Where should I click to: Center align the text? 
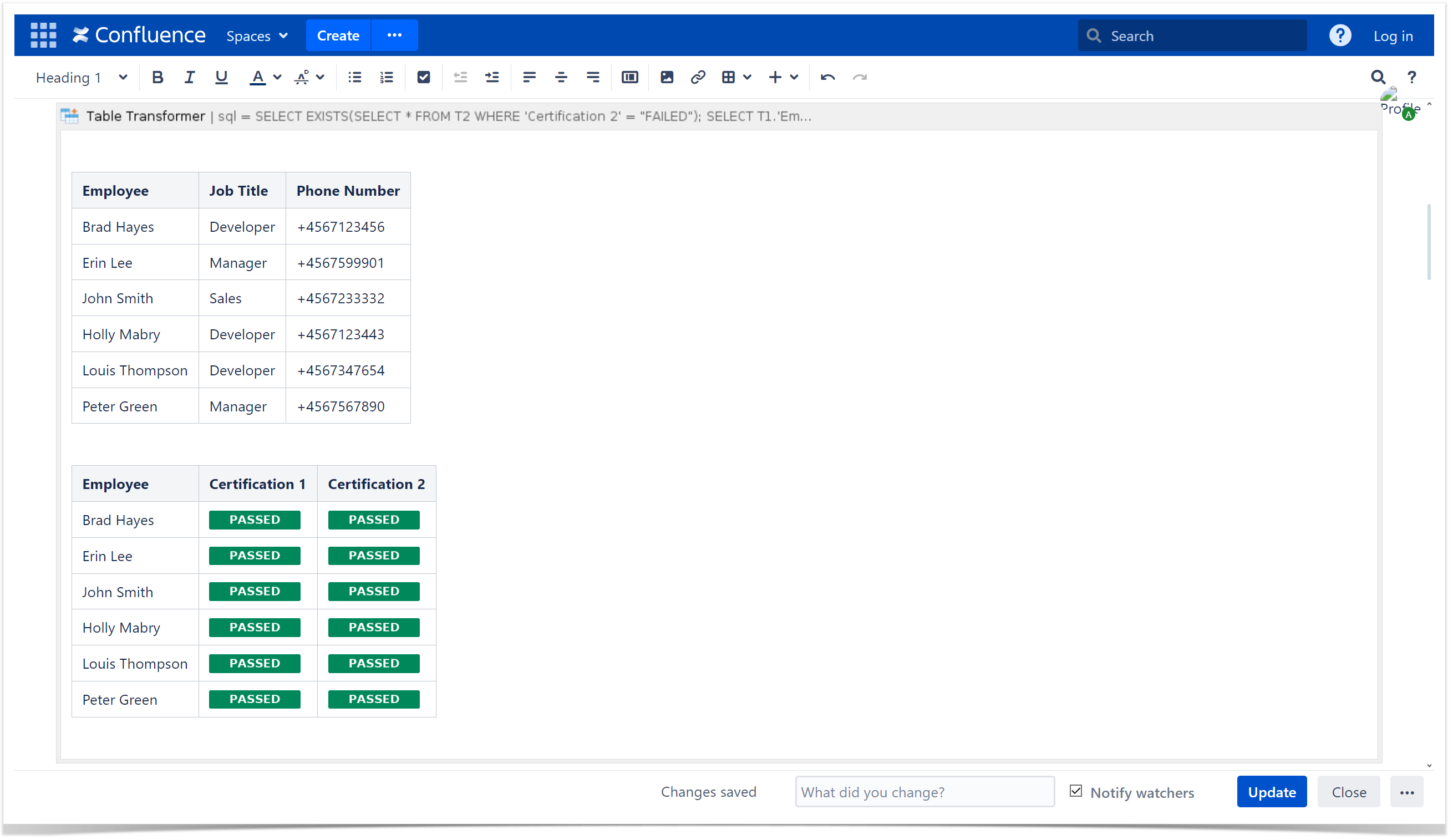click(561, 77)
